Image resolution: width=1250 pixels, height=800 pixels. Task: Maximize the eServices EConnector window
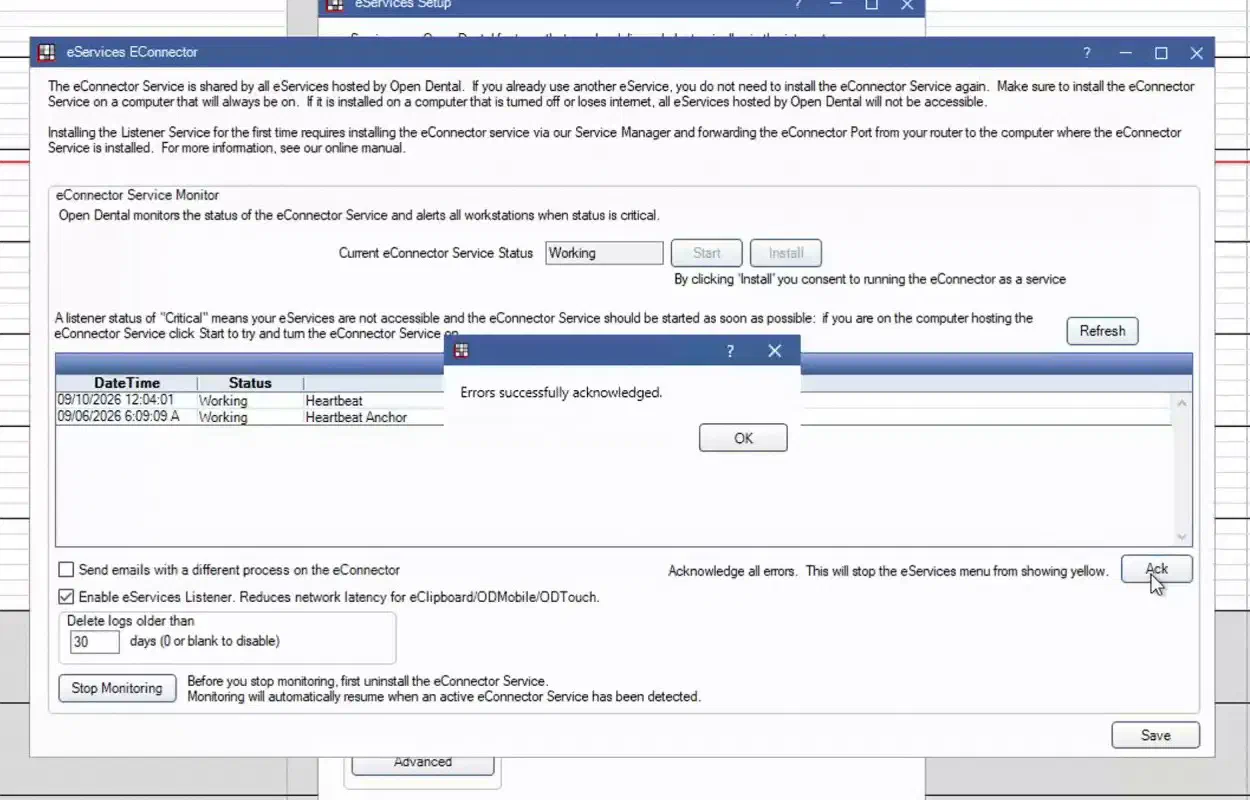tap(1161, 53)
